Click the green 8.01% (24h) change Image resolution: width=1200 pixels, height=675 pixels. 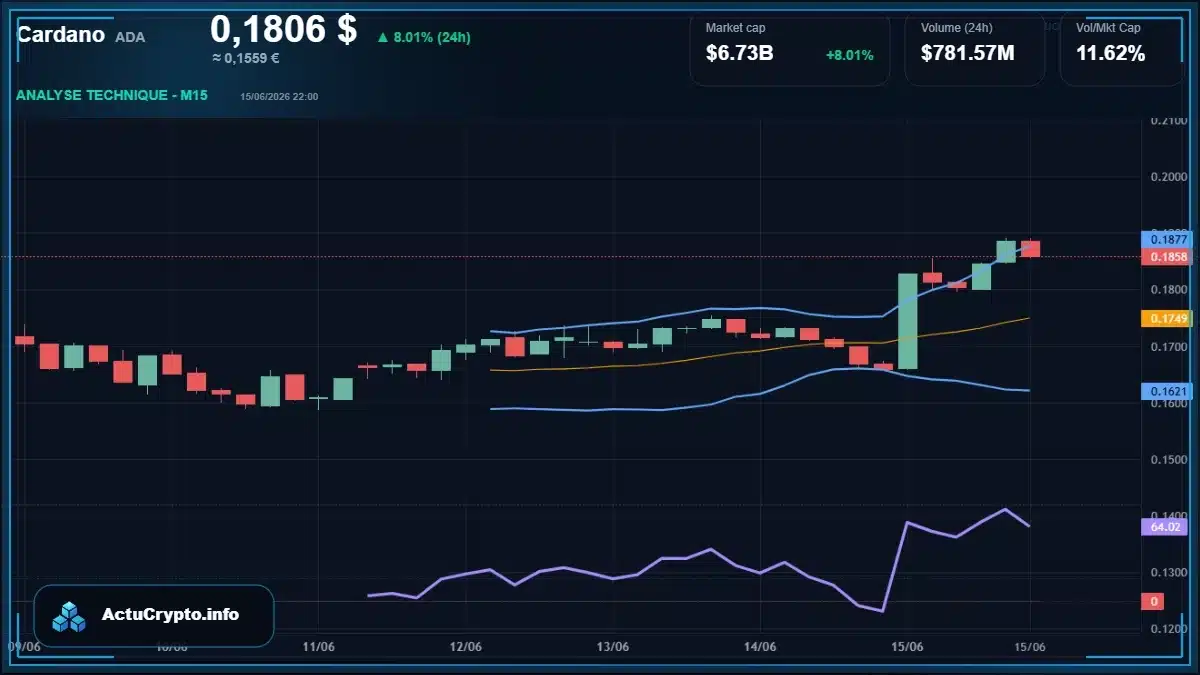(423, 37)
